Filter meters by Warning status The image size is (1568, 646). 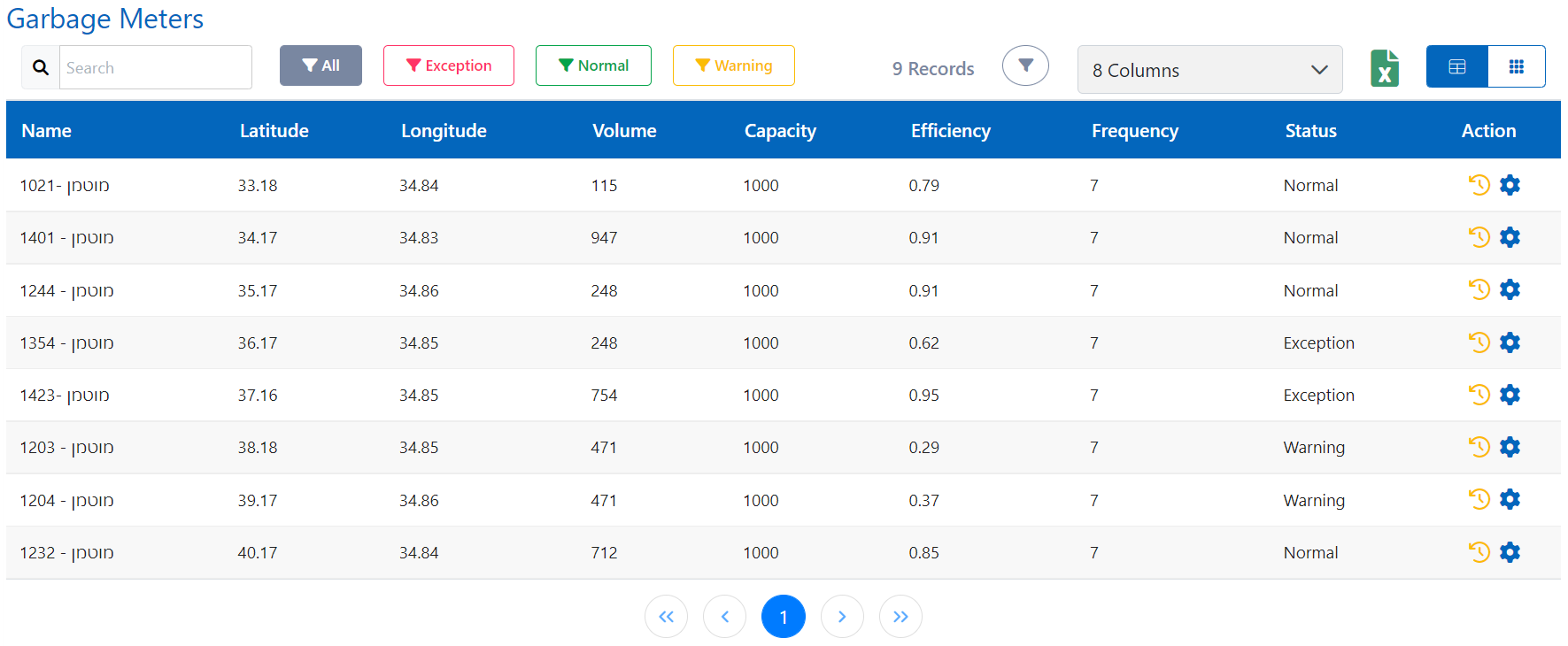pos(733,65)
